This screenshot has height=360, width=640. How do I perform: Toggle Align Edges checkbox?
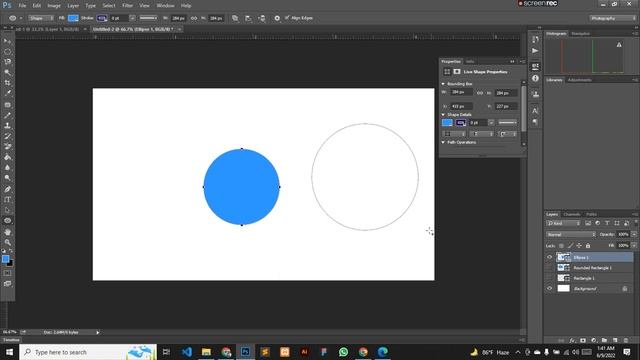[x=287, y=18]
